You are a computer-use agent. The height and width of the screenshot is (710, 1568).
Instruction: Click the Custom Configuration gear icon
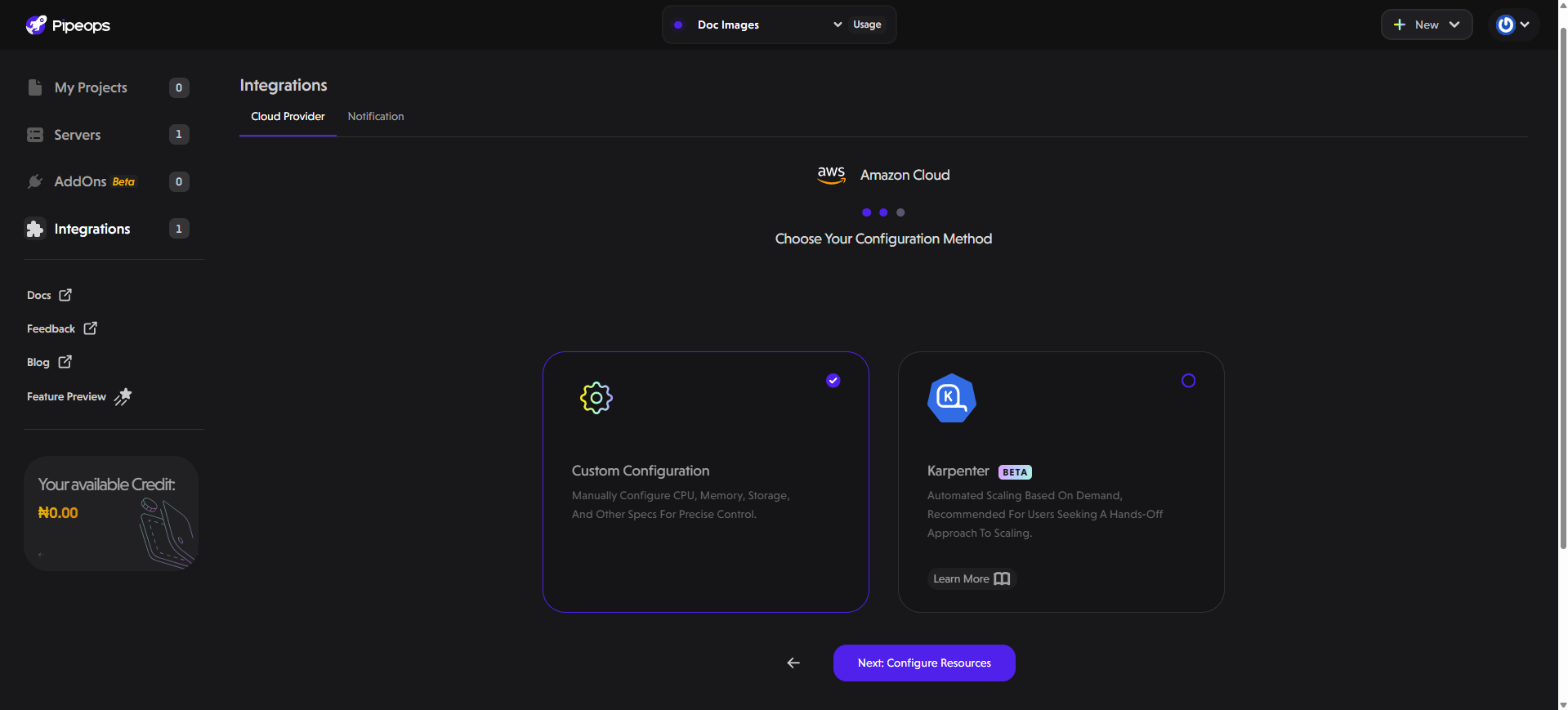(596, 398)
